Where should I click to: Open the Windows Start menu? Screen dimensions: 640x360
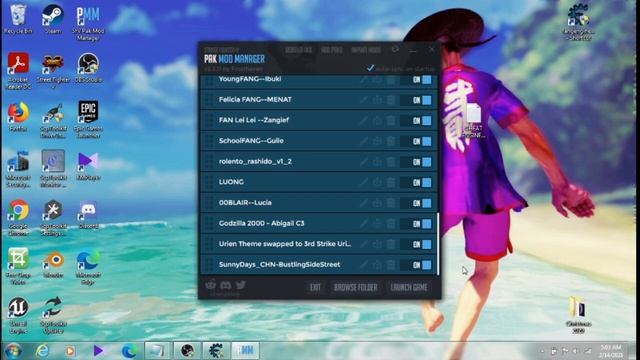pos(13,351)
